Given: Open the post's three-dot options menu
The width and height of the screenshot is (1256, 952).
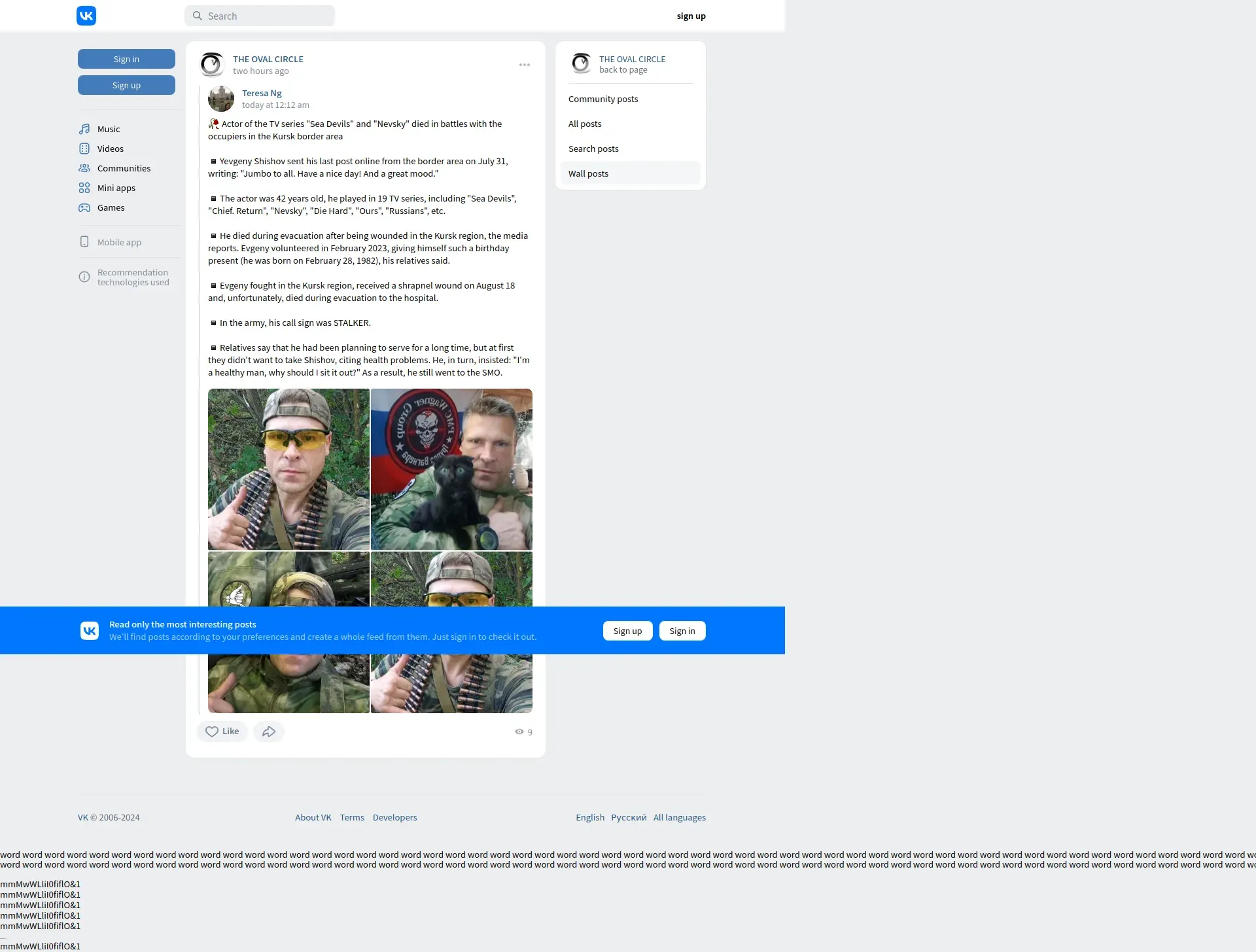Looking at the screenshot, I should 525,65.
